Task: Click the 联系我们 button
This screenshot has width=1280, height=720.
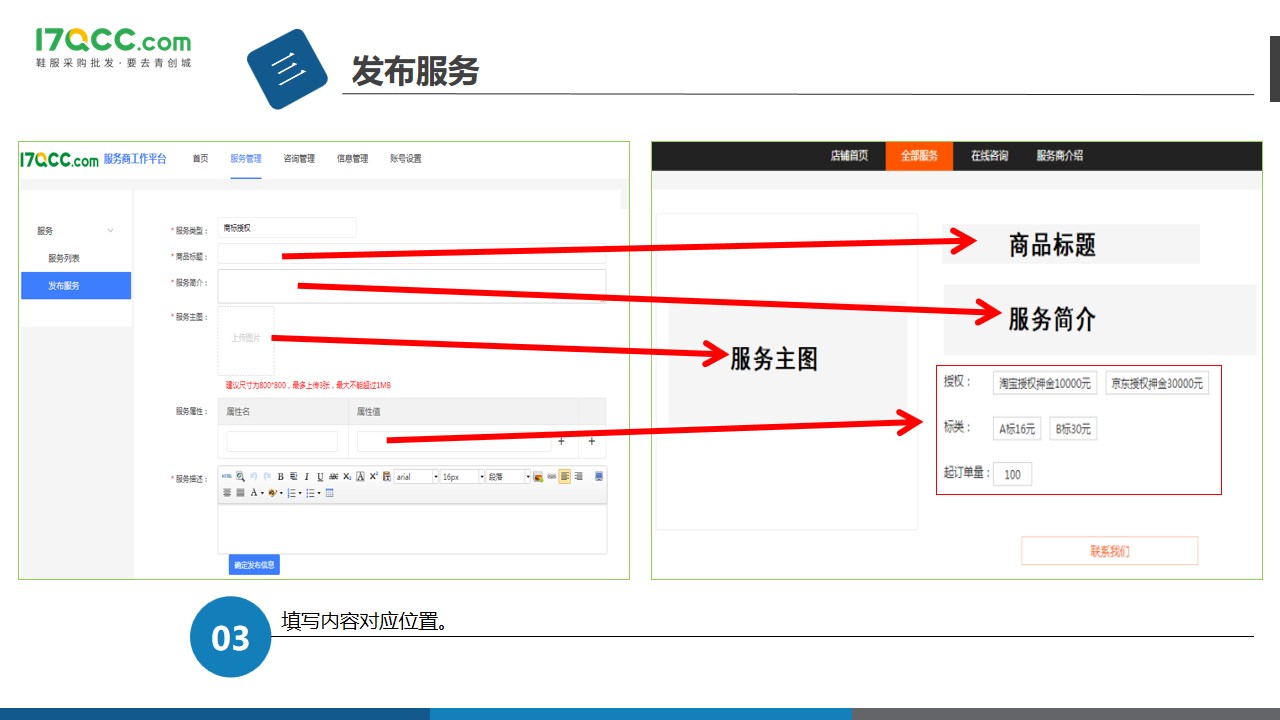Action: point(1109,551)
